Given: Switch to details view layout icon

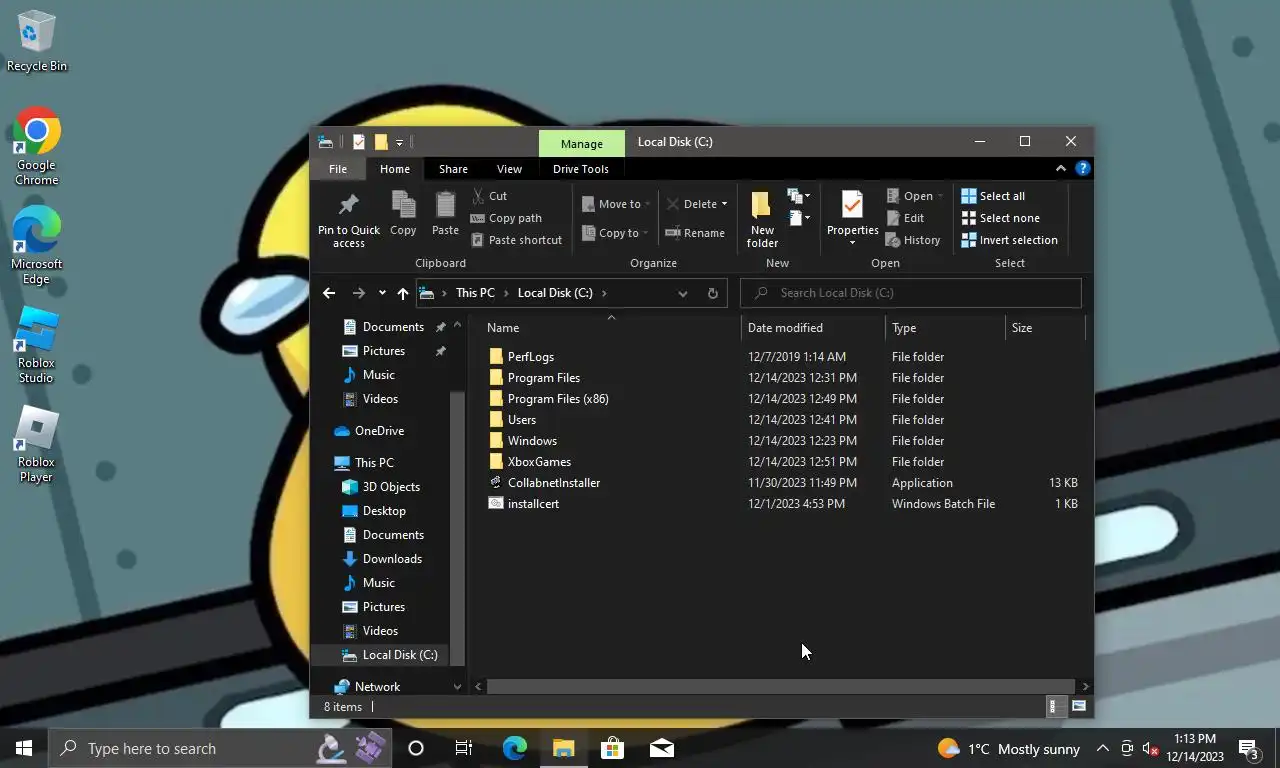Looking at the screenshot, I should point(1052,707).
